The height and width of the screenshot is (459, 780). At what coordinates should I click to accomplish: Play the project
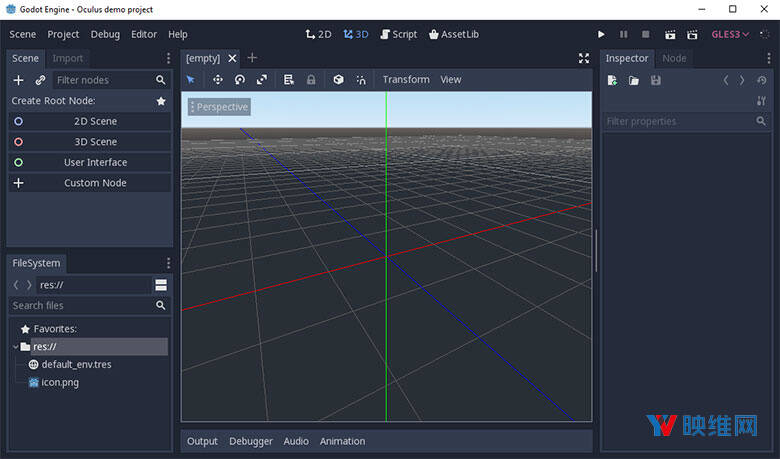click(601, 34)
